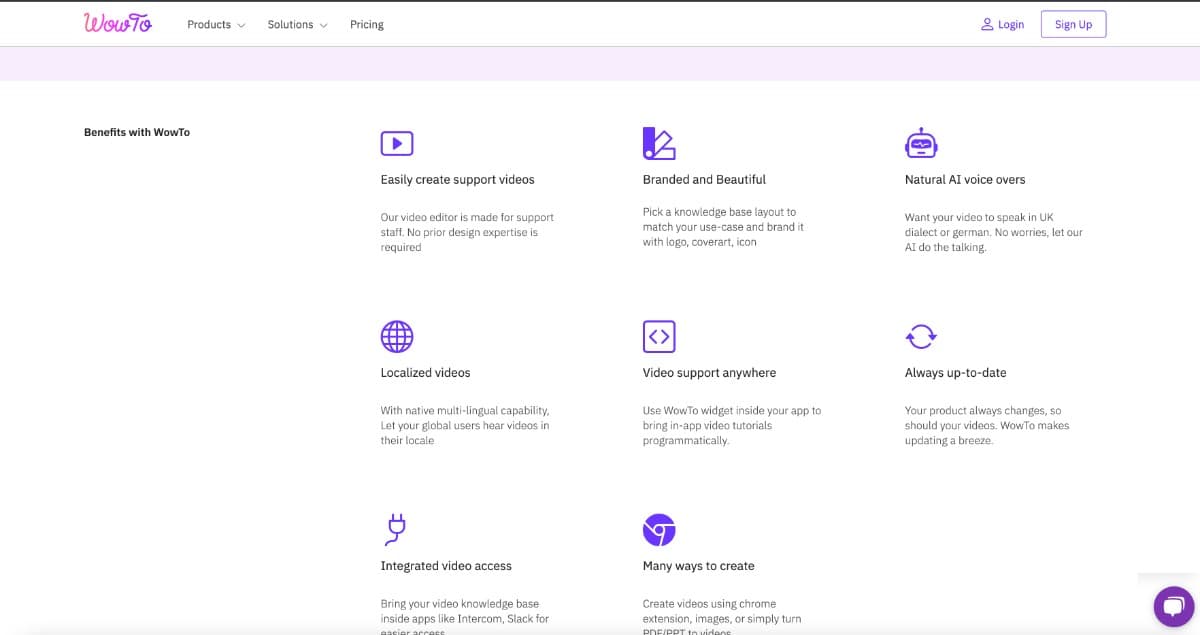Image resolution: width=1200 pixels, height=635 pixels.
Task: Click 'Localized videos' heading
Action: [x=425, y=373]
